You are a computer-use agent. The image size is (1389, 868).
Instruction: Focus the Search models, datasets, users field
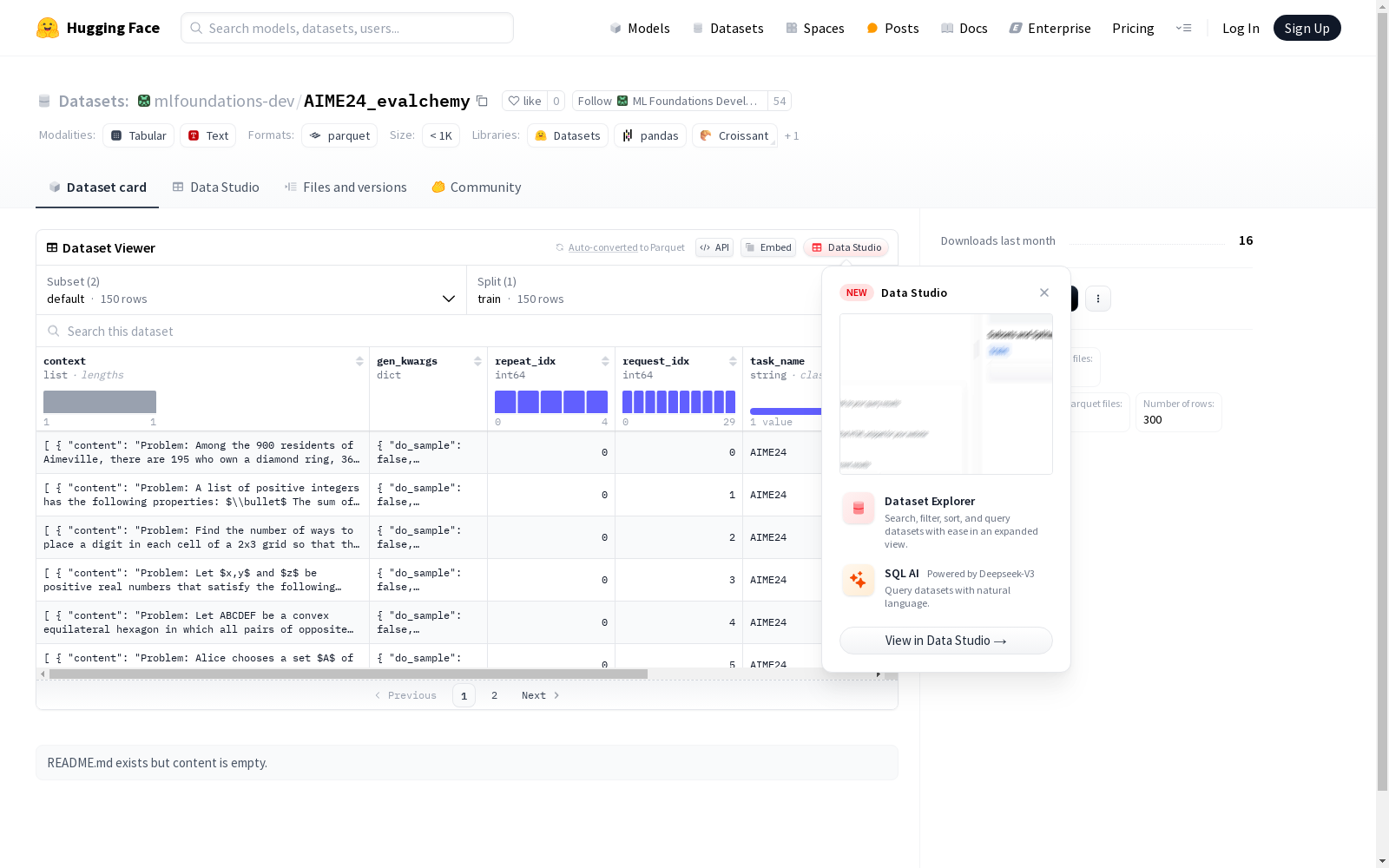[347, 28]
